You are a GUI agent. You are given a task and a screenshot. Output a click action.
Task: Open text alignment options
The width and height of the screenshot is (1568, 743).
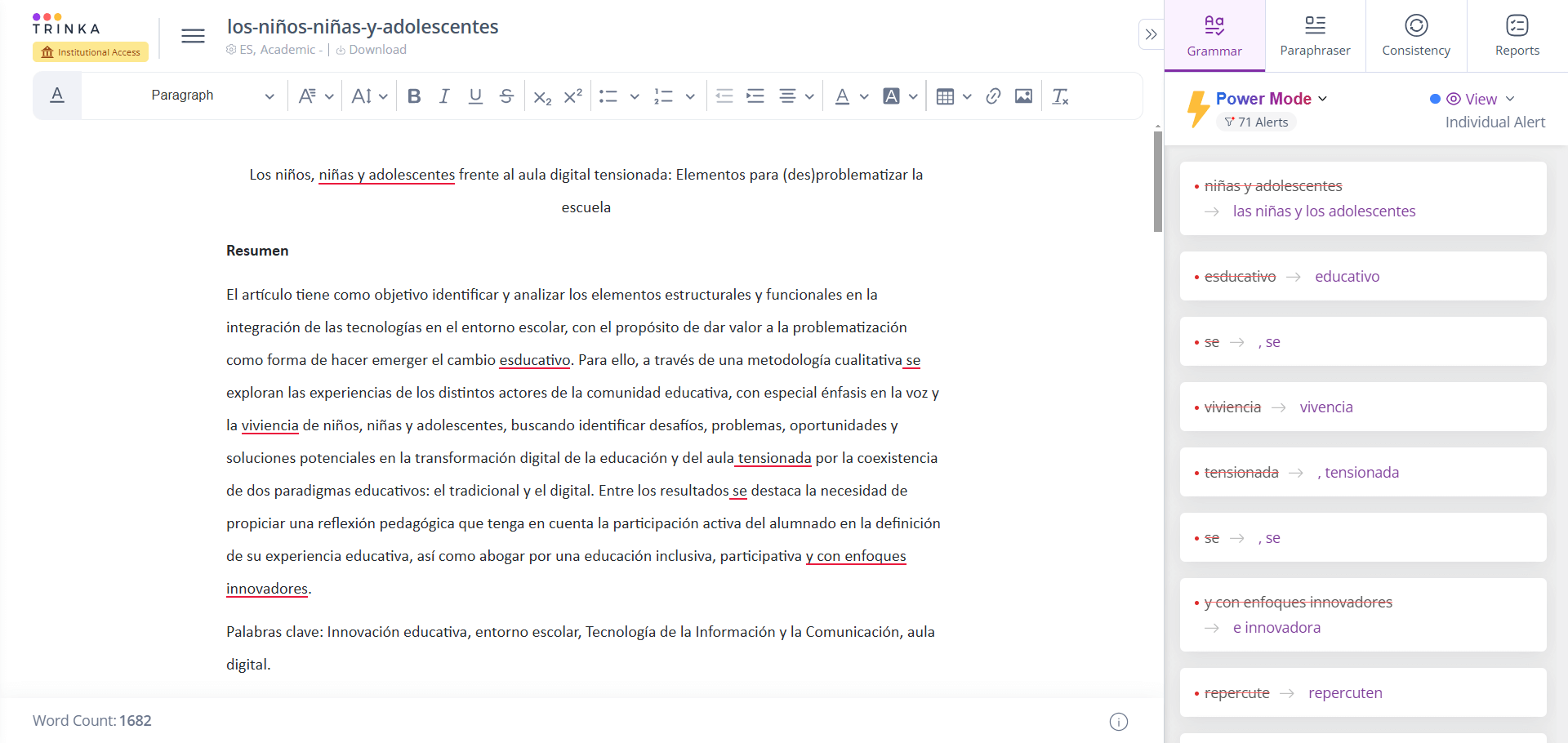(x=787, y=96)
